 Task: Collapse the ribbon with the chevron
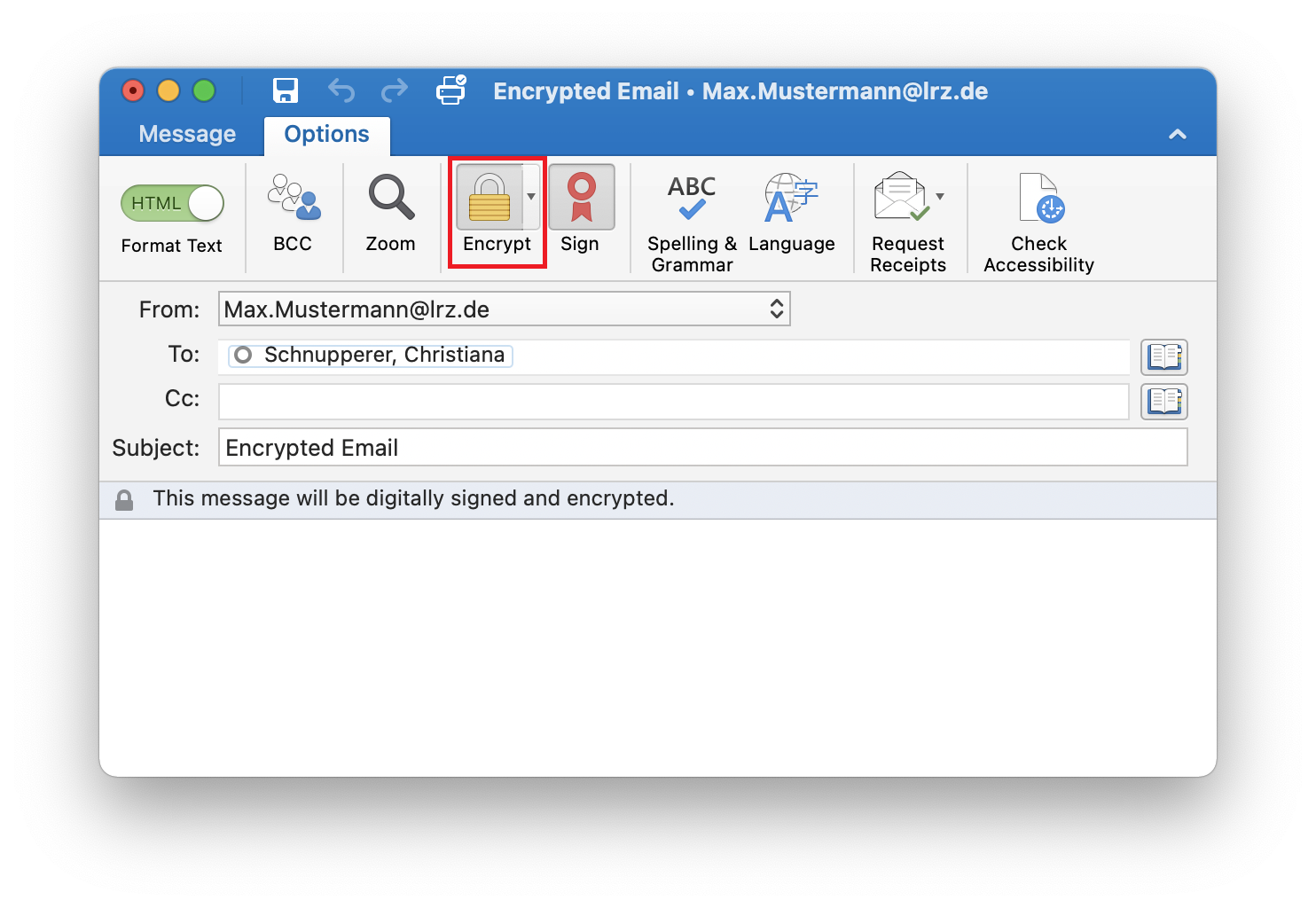point(1178,134)
